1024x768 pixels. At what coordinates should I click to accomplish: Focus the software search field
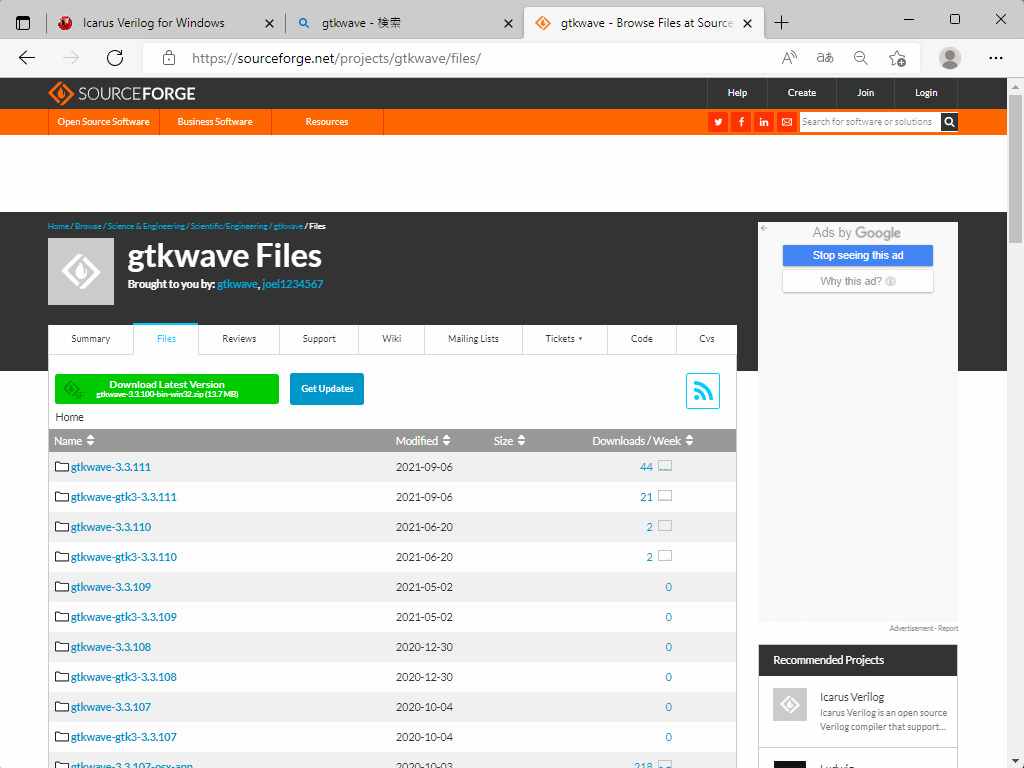tap(870, 122)
